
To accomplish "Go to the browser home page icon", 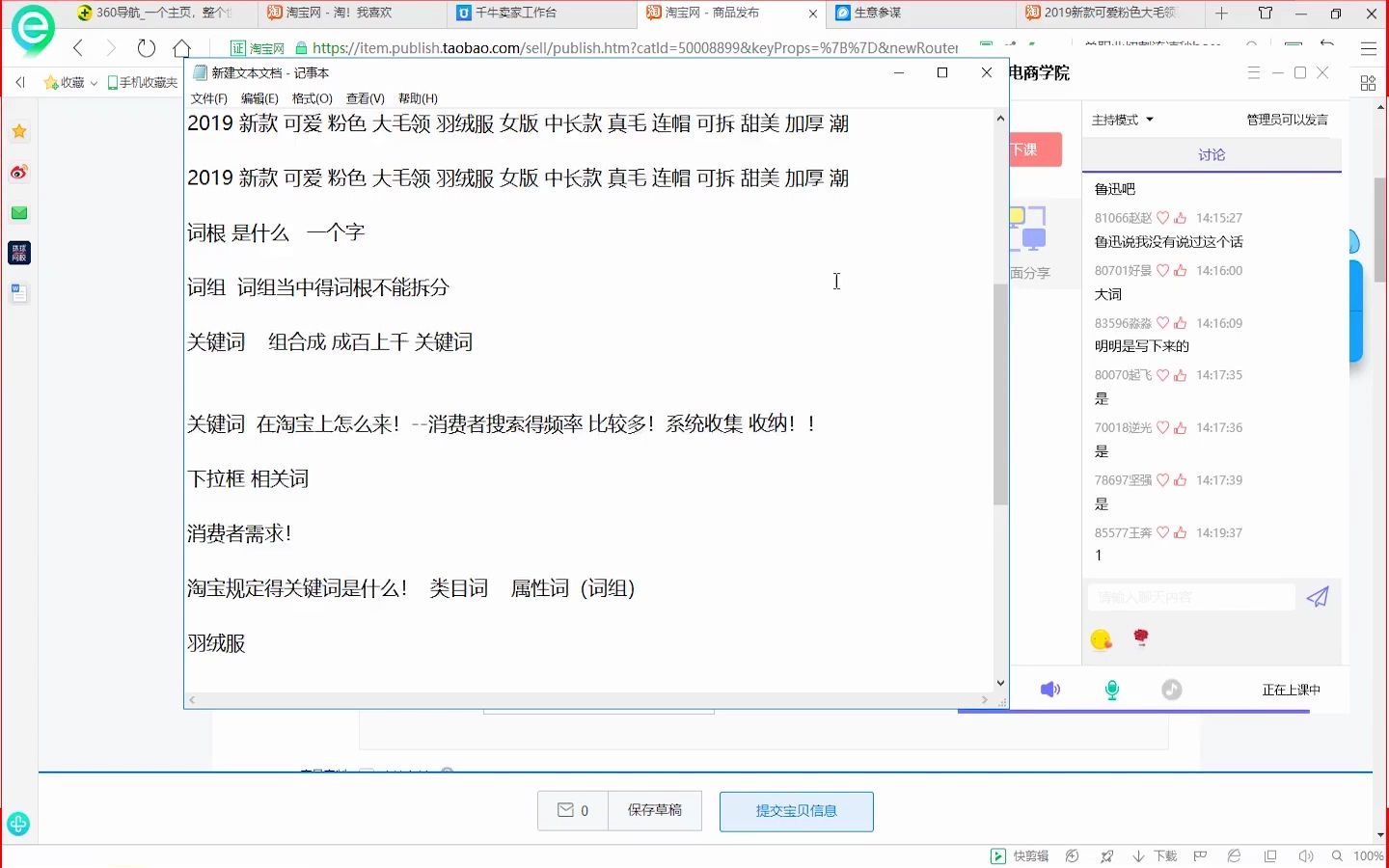I will coord(181,47).
